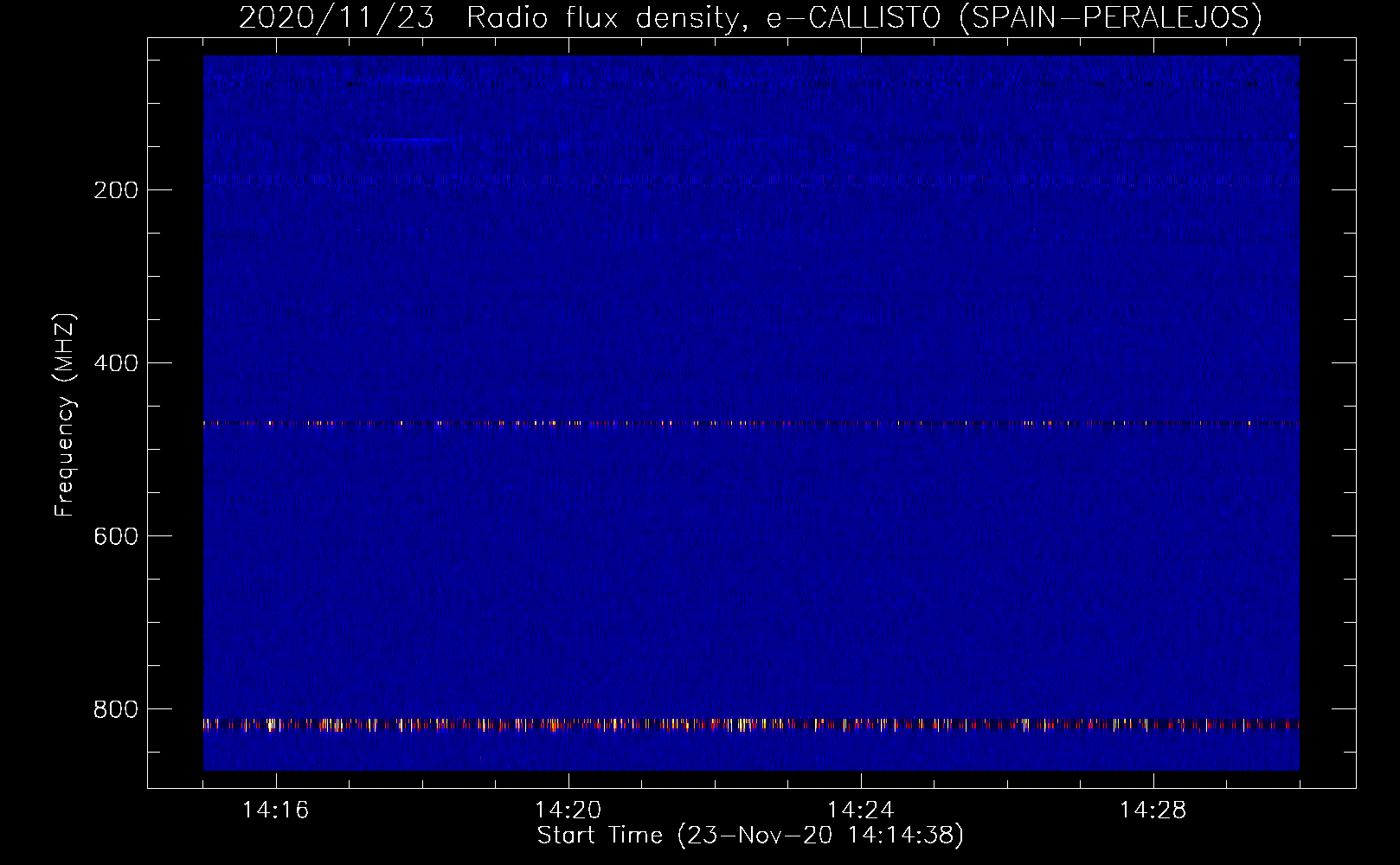
Task: Click the 14:20 time tick label
Action: 568,811
